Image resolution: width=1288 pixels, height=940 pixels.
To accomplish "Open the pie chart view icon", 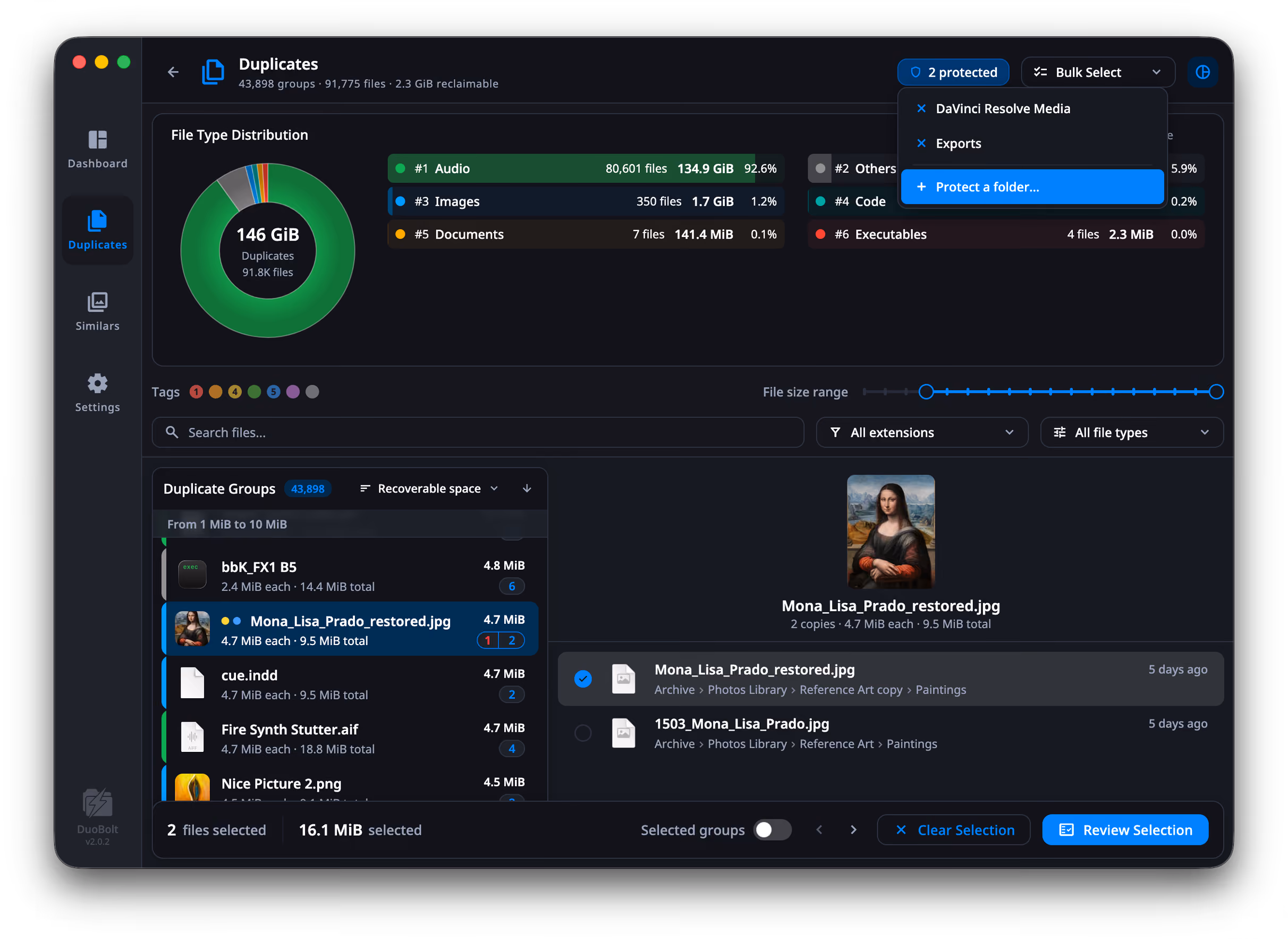I will 1202,72.
